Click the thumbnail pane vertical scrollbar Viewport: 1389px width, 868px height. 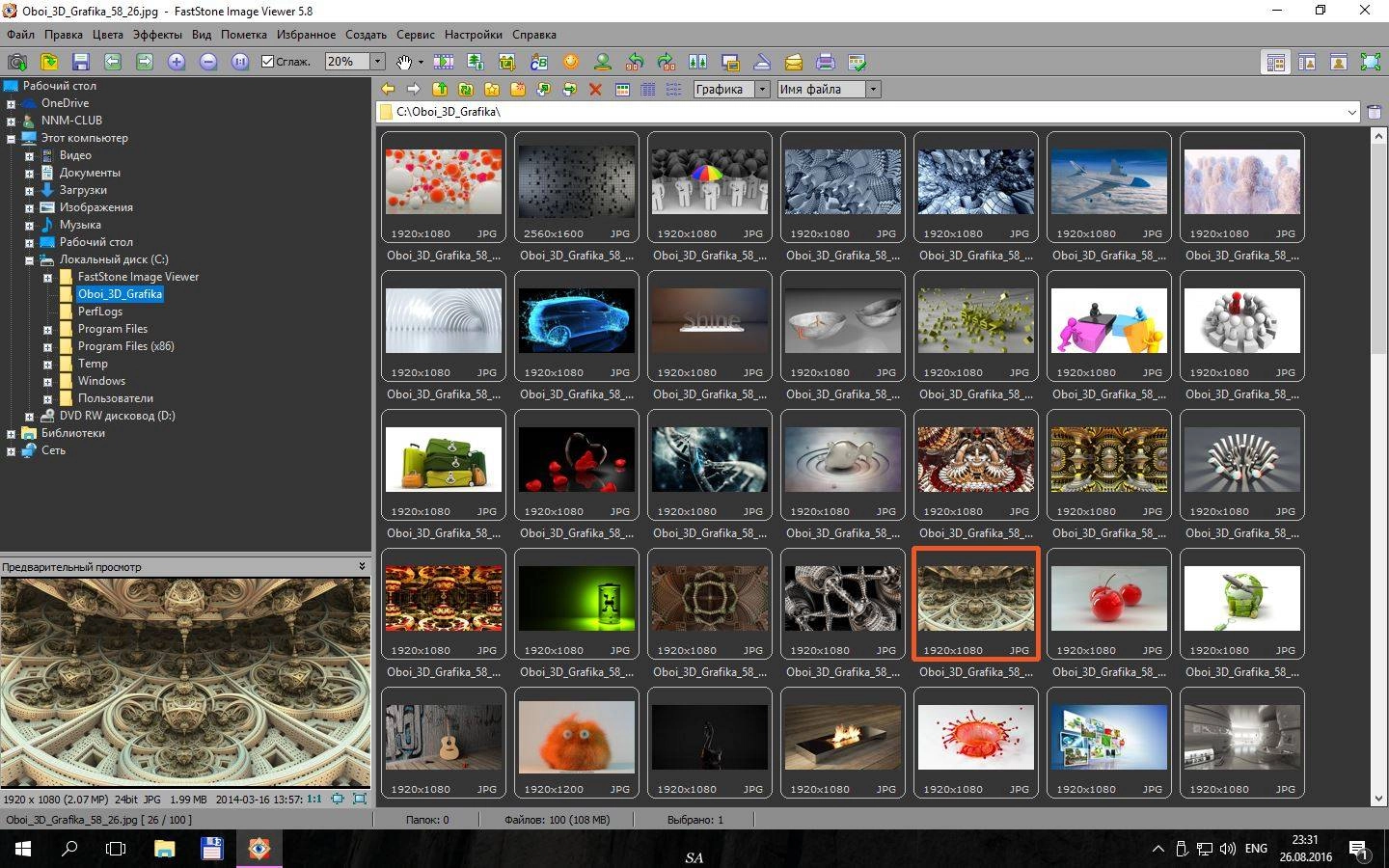[x=1377, y=466]
